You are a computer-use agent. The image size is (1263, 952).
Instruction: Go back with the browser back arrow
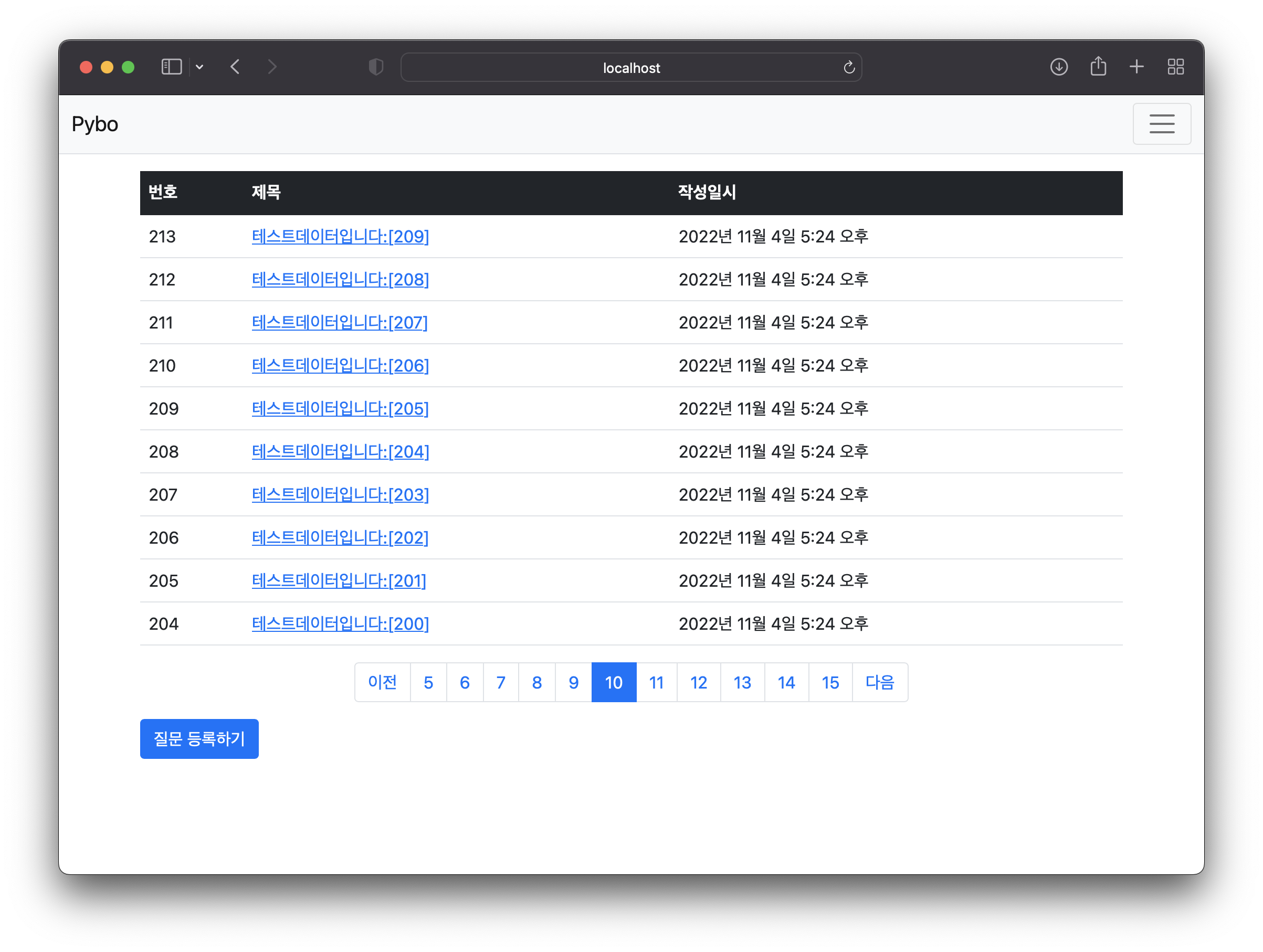point(235,67)
